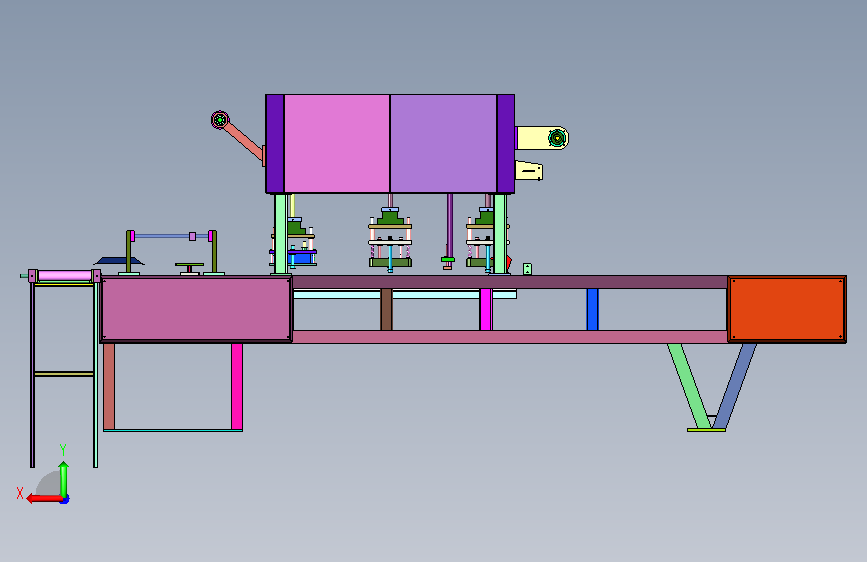Select the small yellow wedge bracket below the arm
867x562 pixels.
click(529, 170)
